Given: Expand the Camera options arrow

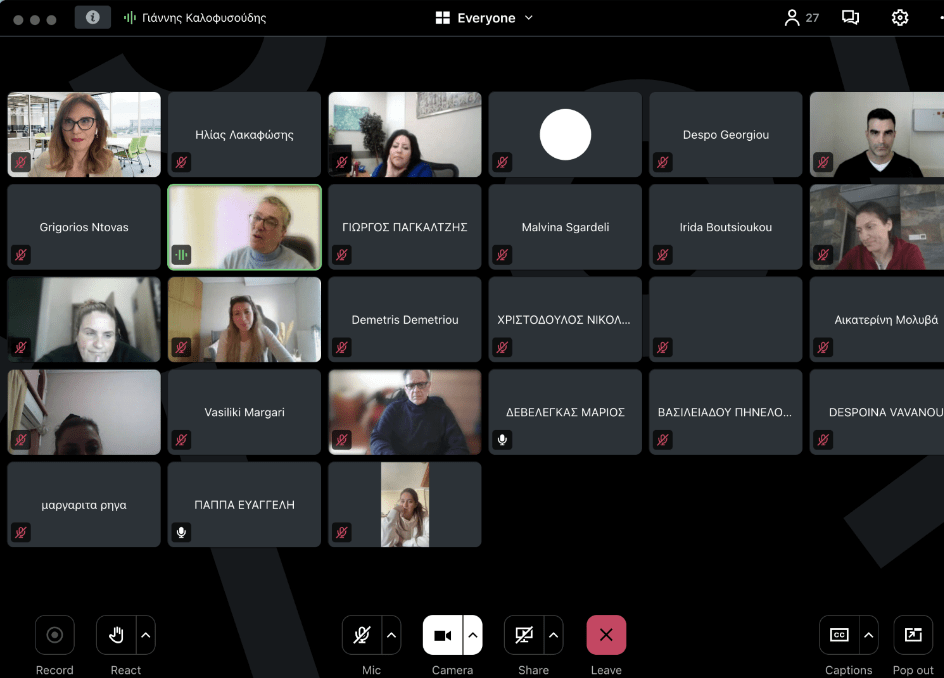Looking at the screenshot, I should [473, 635].
